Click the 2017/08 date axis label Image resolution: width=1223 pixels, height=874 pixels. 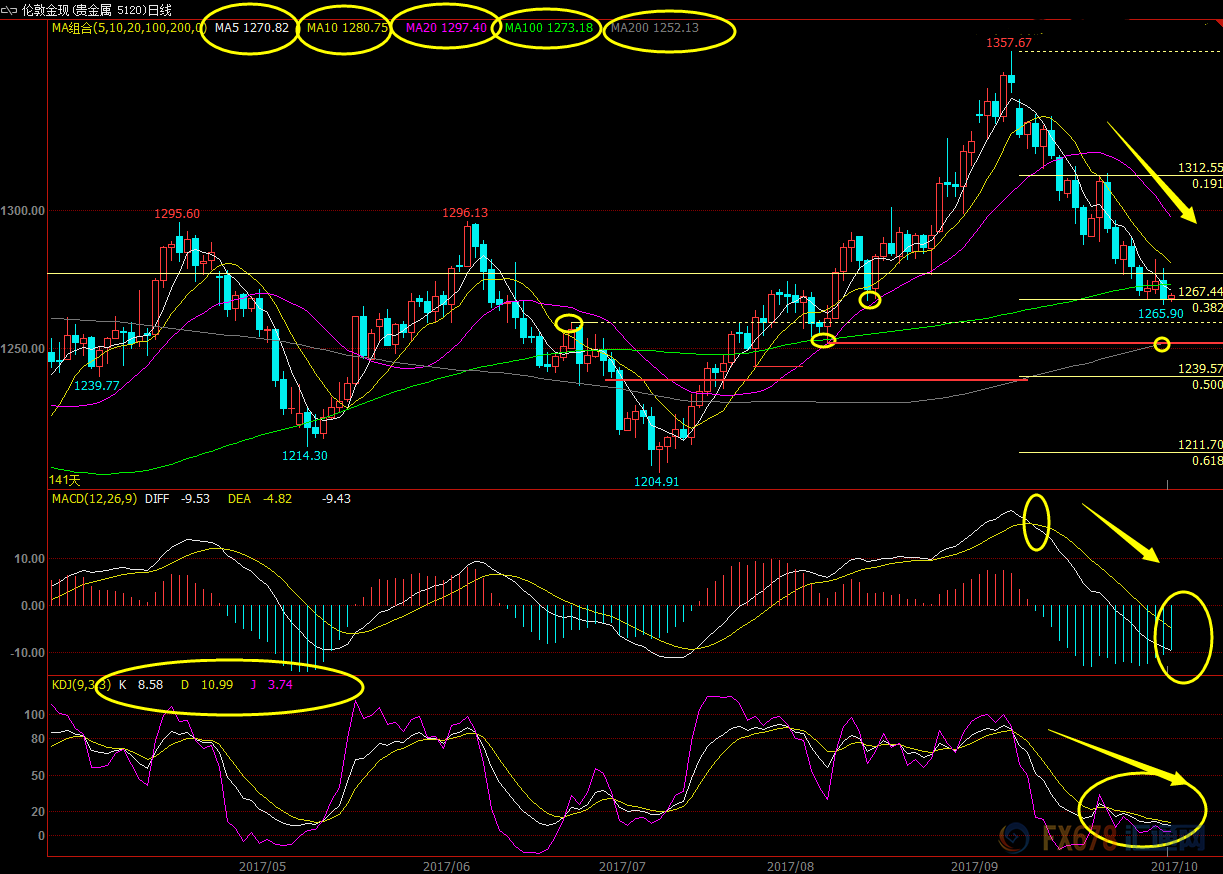(x=791, y=865)
